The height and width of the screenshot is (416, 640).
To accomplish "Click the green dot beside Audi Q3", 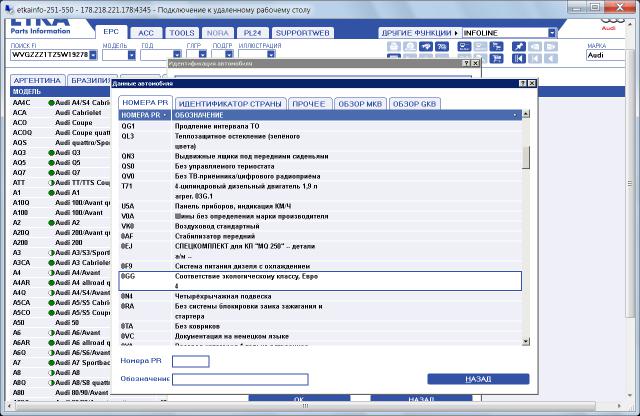I will click(x=51, y=153).
